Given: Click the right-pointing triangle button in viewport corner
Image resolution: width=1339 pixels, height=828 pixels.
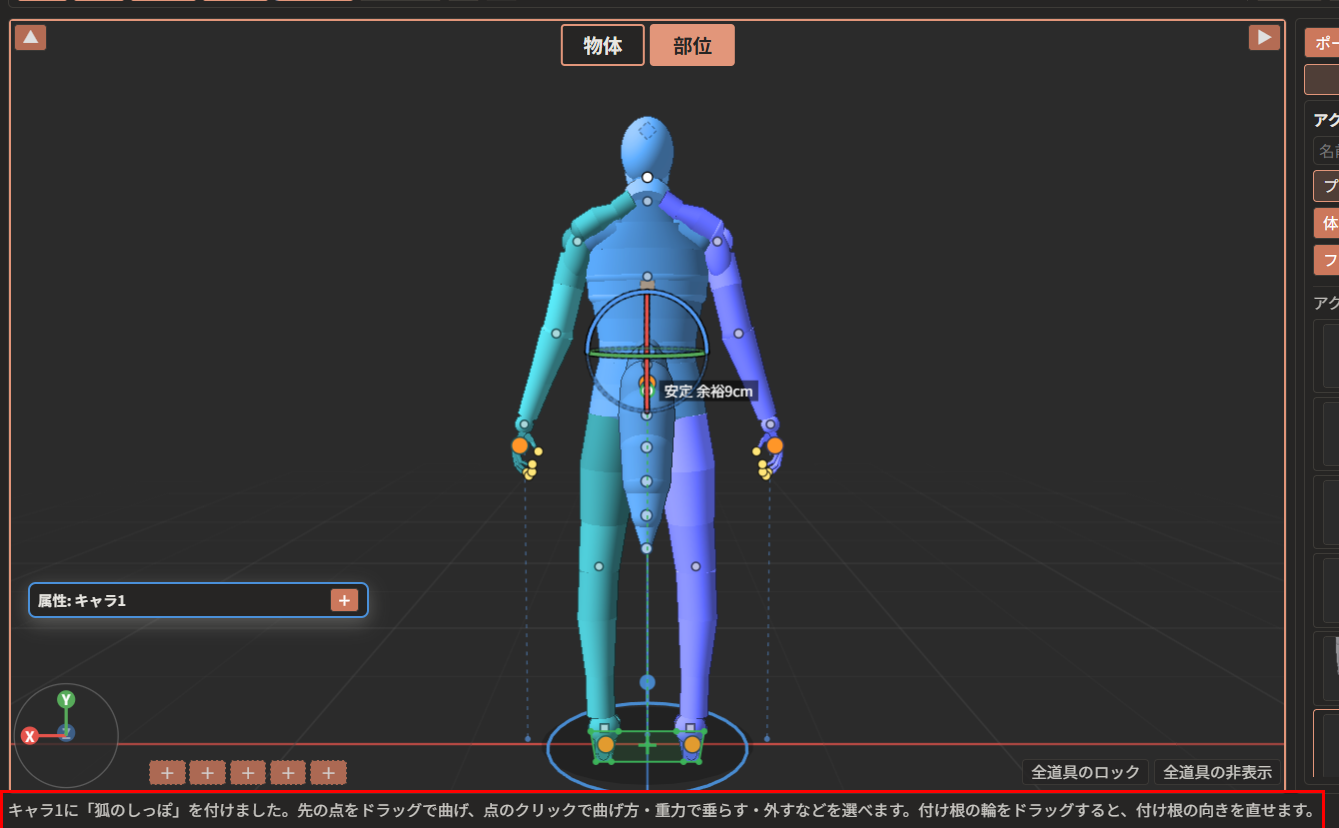Looking at the screenshot, I should click(1264, 37).
